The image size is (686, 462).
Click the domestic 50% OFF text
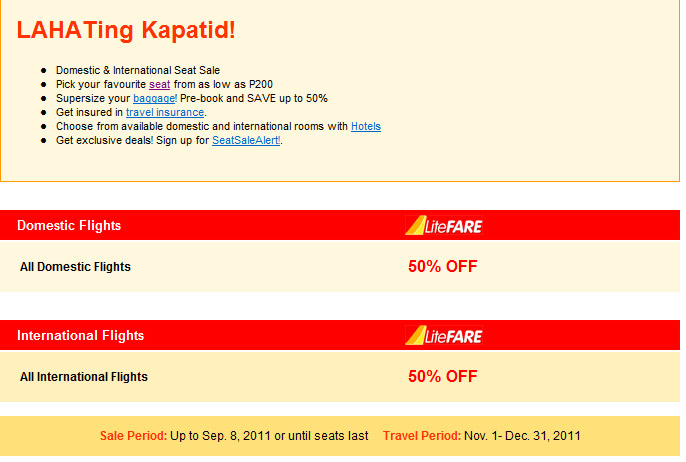click(443, 266)
